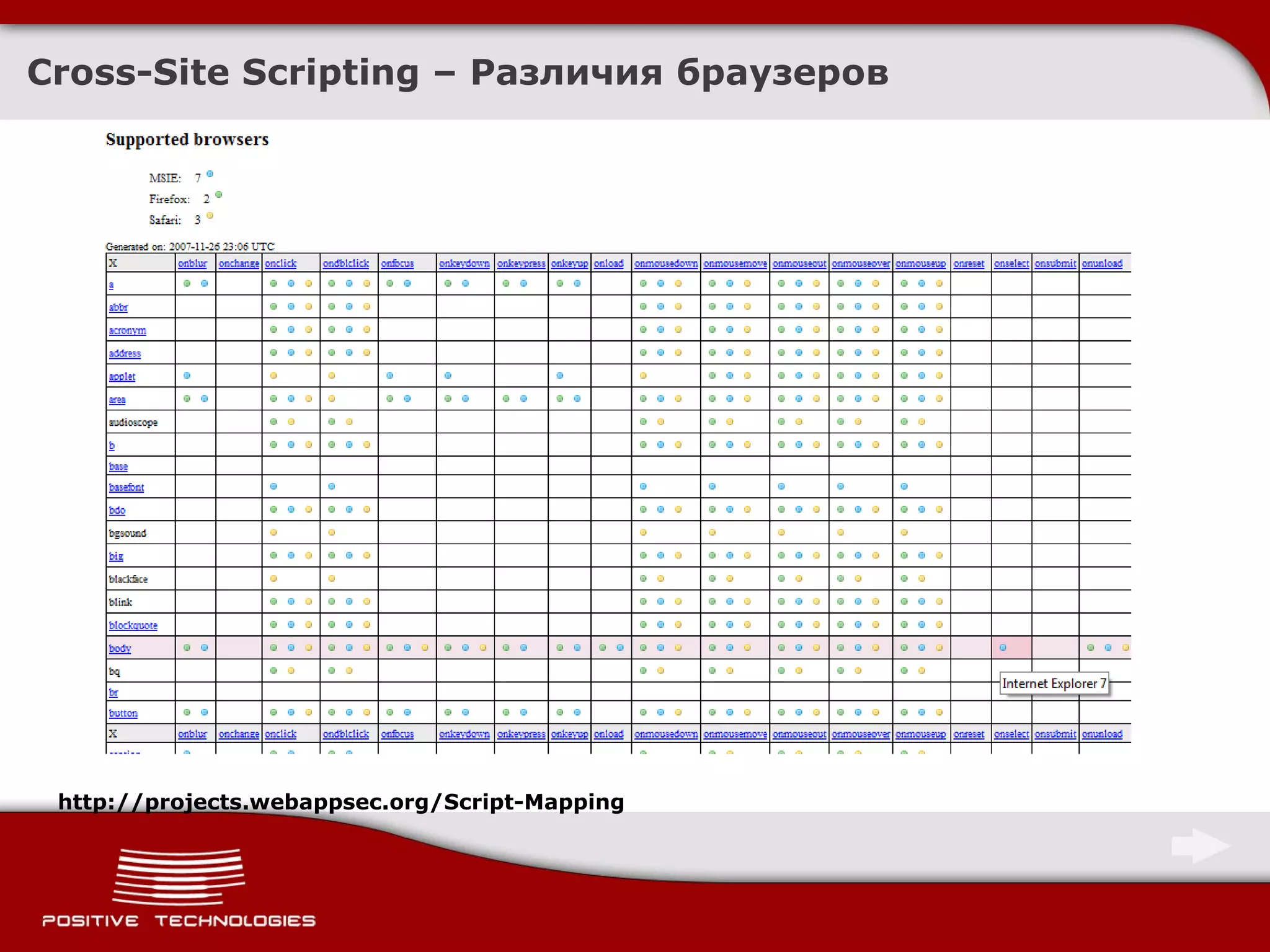Click yellow dot in applet onmousedown cell

[643, 376]
